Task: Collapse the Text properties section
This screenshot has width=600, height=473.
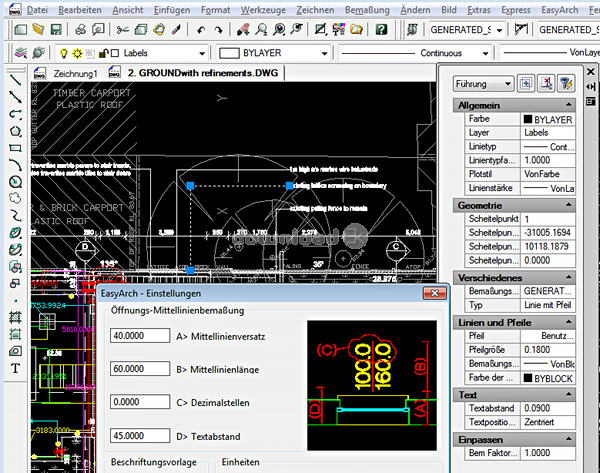Action: [569, 394]
